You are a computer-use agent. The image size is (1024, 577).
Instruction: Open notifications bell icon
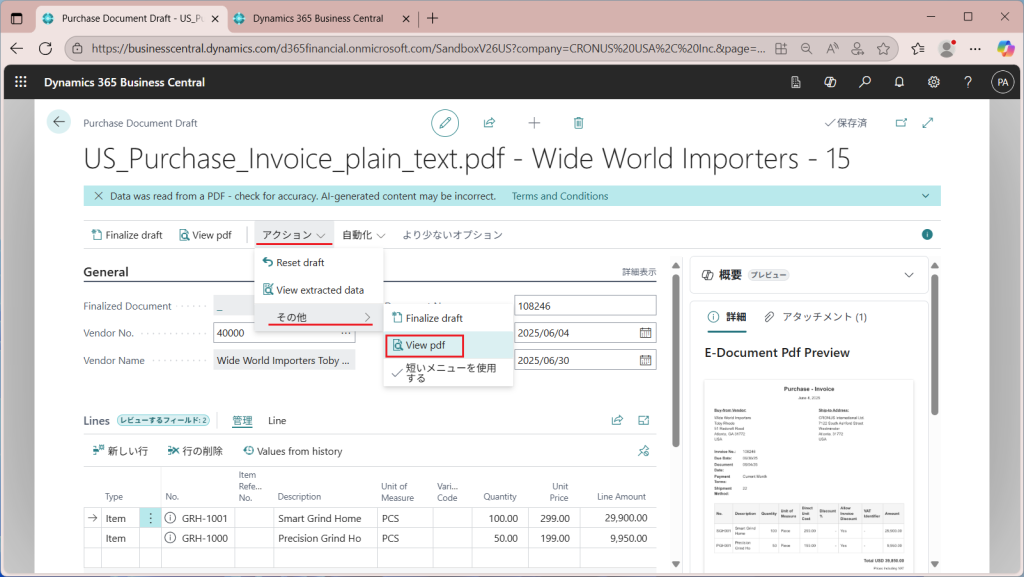tap(899, 82)
